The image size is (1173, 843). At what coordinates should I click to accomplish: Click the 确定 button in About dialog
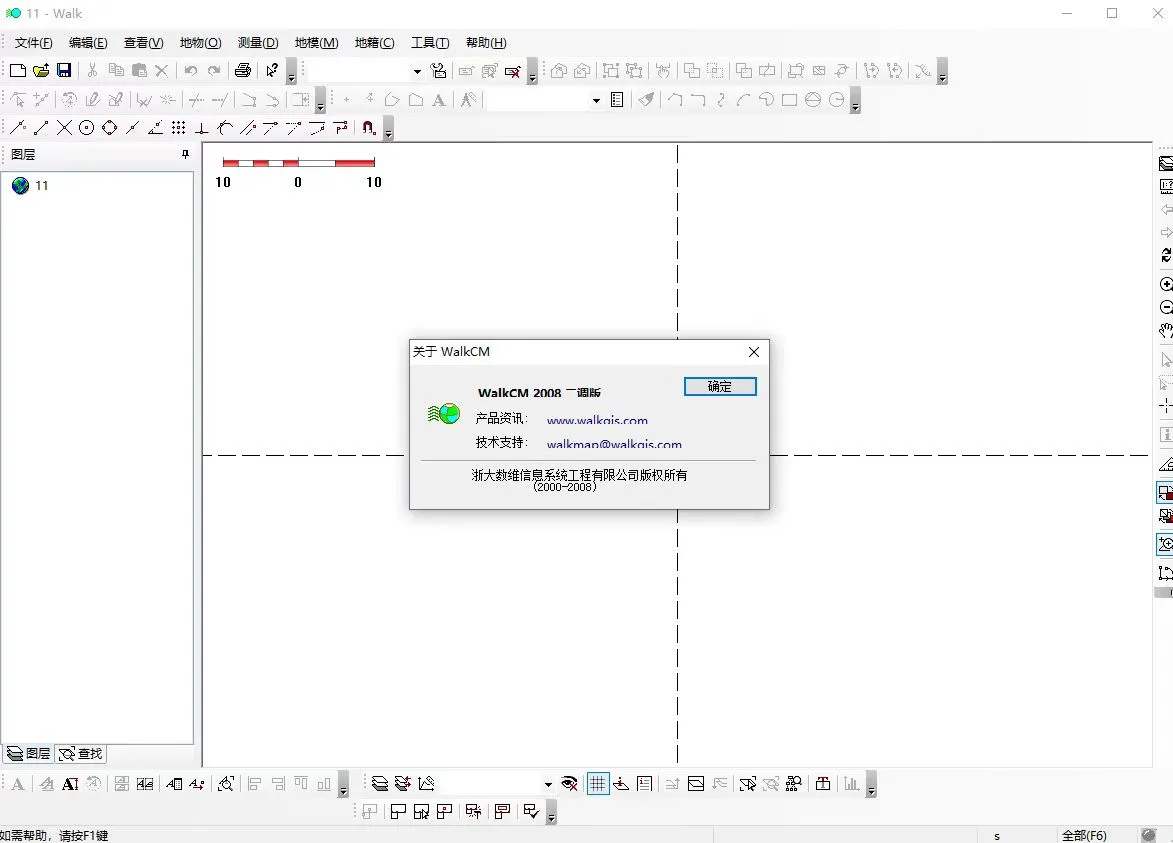click(720, 386)
